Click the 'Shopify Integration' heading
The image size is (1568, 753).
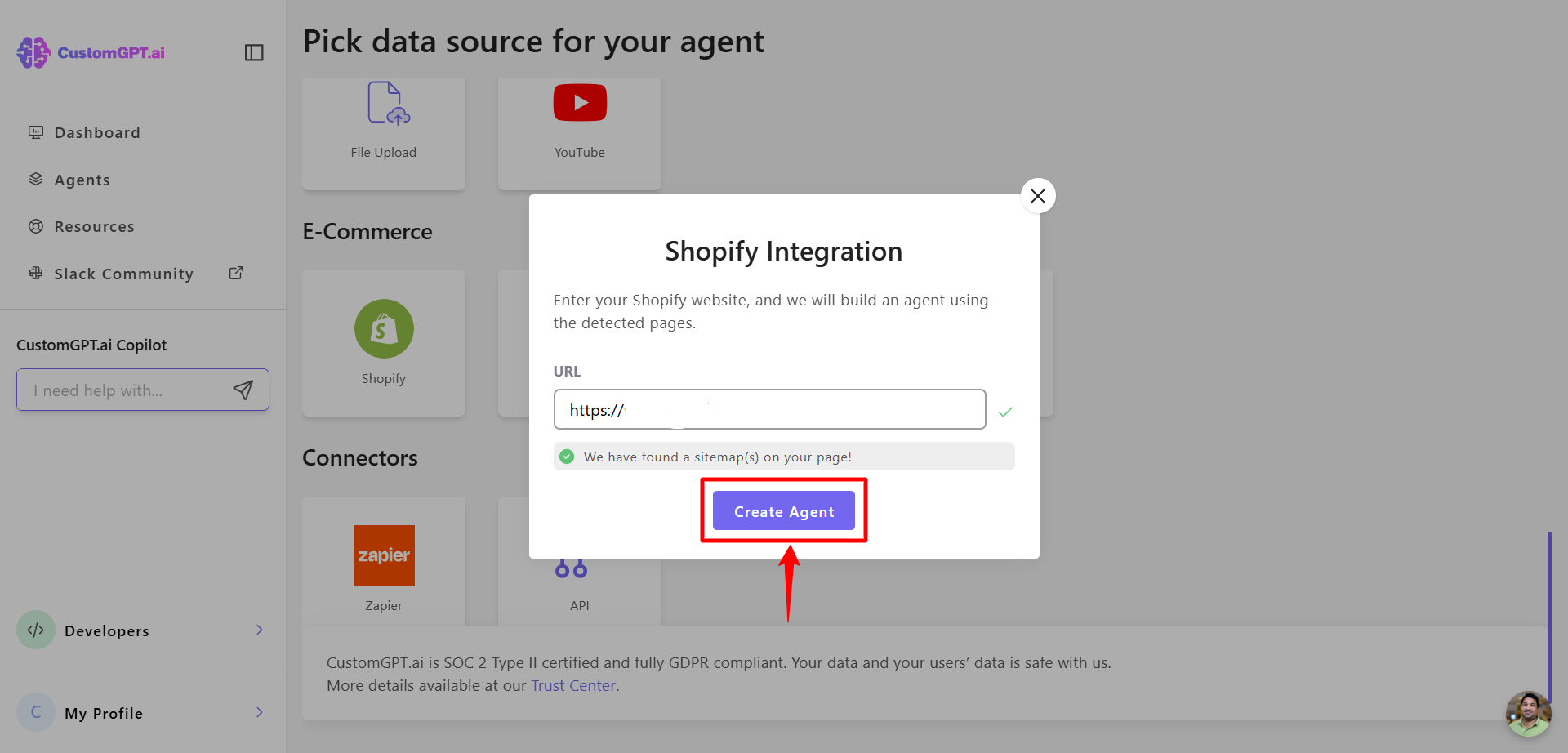(784, 252)
